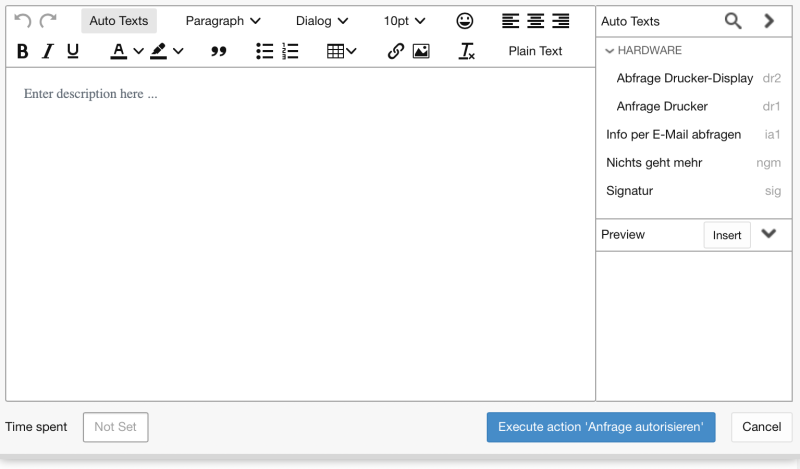Viewport: 800px width, 469px height.
Task: Open the Paragraph style dropdown
Action: click(x=223, y=21)
